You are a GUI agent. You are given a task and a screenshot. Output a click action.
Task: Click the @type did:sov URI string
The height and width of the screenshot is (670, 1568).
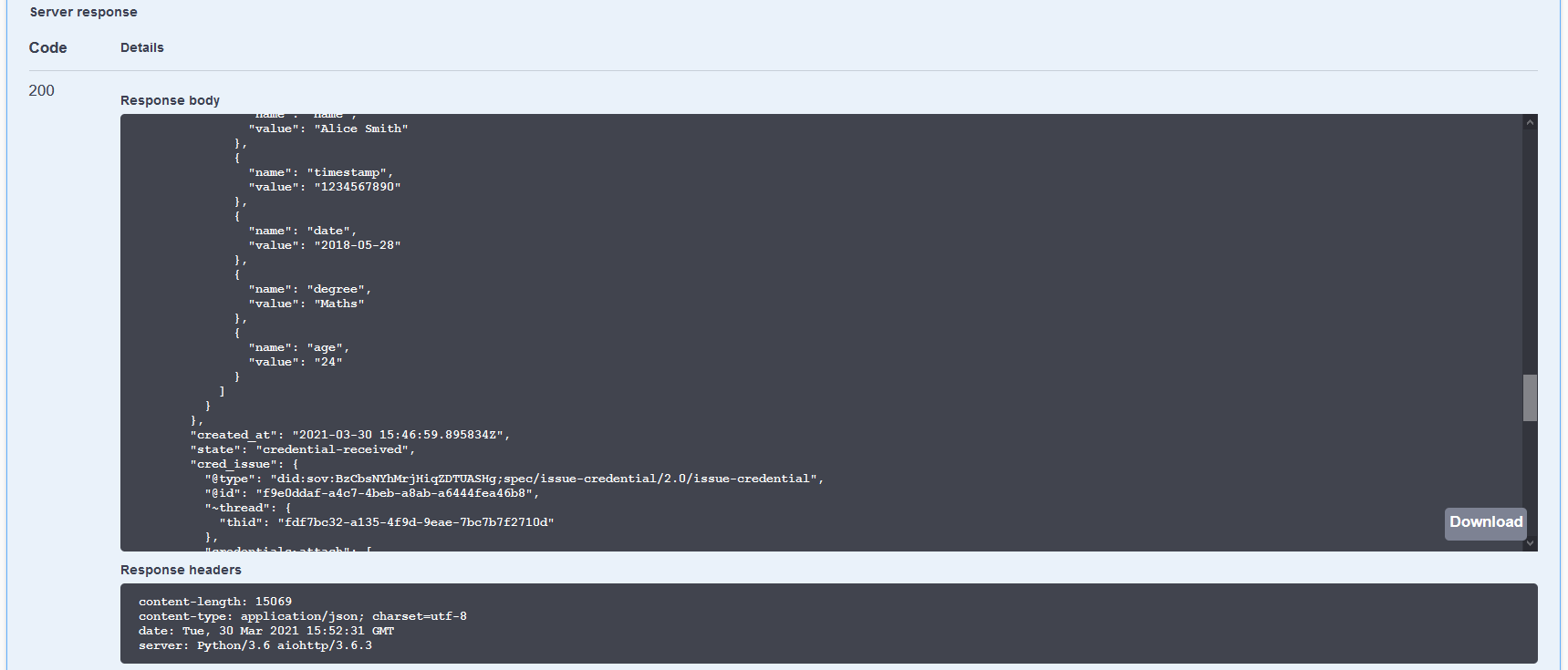coord(546,479)
